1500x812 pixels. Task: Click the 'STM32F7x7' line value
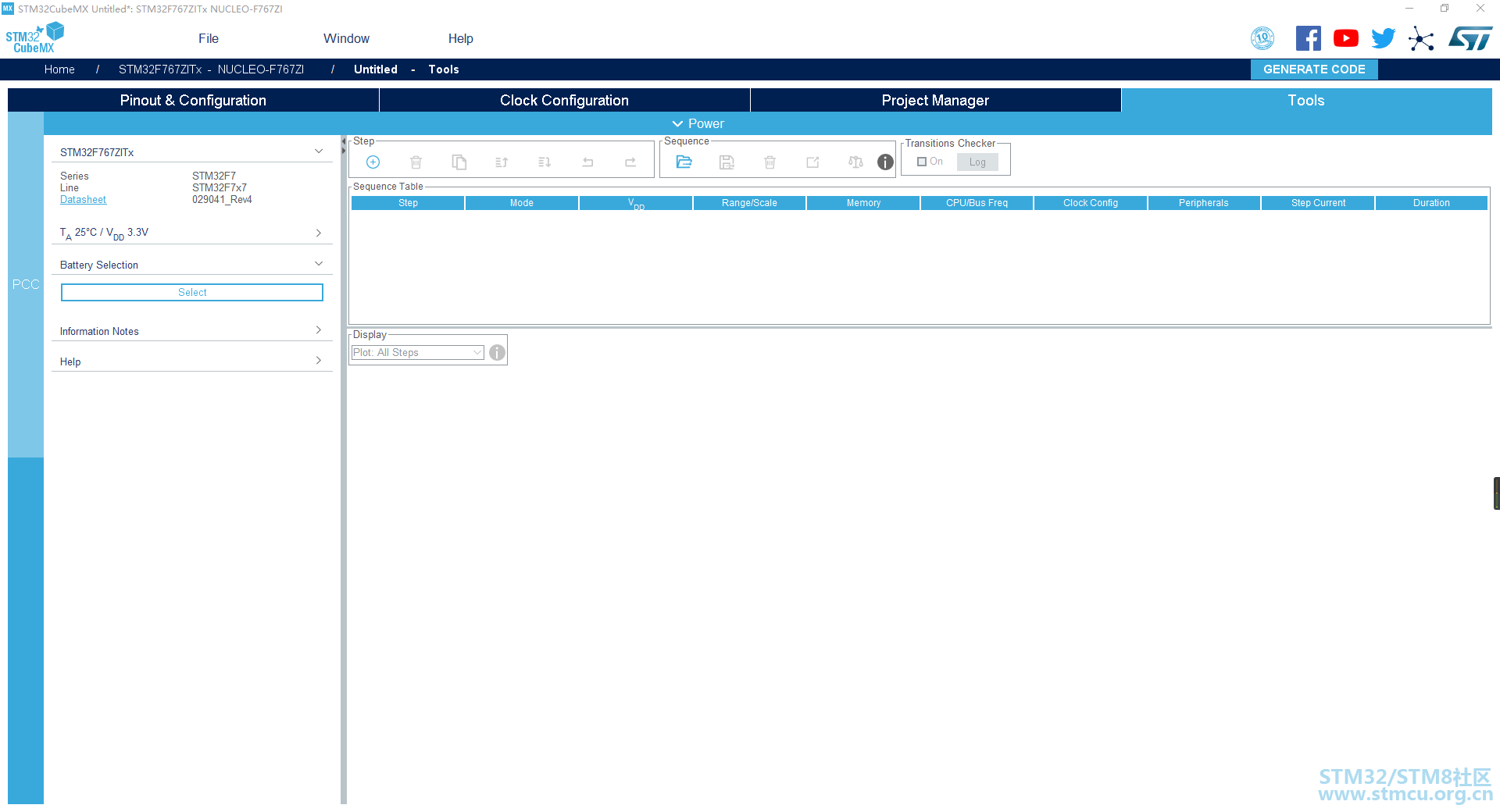[220, 188]
